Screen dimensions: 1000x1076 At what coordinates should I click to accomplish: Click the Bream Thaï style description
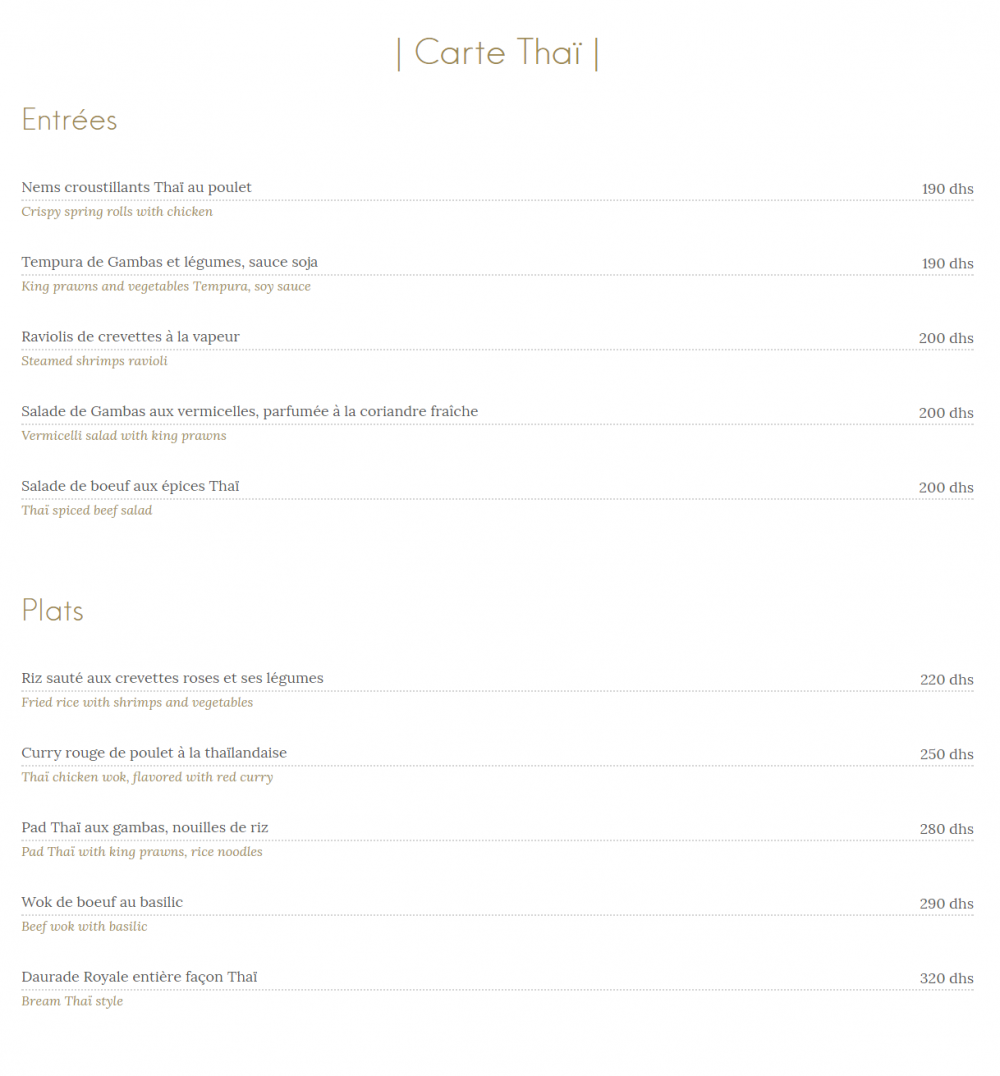72,1001
